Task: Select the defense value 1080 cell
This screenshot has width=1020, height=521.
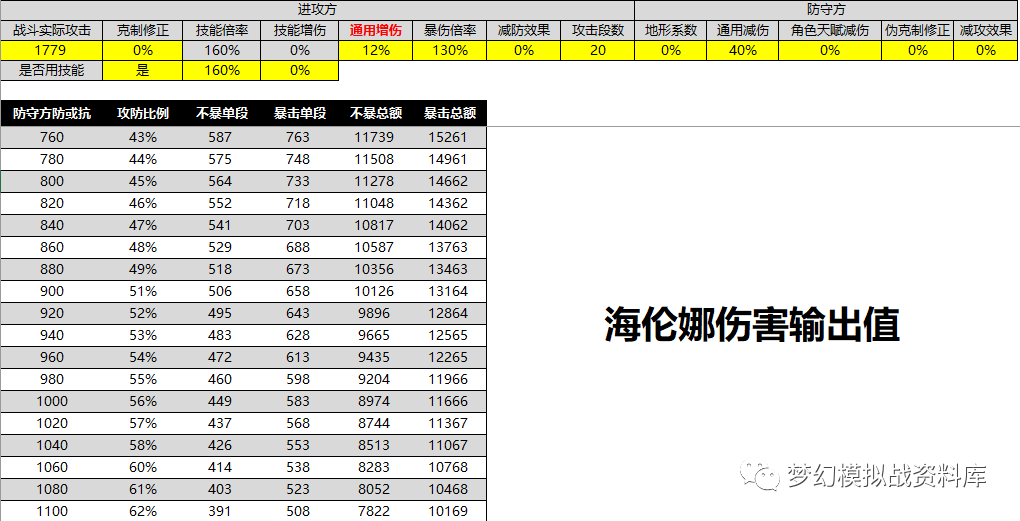Action: click(x=52, y=490)
